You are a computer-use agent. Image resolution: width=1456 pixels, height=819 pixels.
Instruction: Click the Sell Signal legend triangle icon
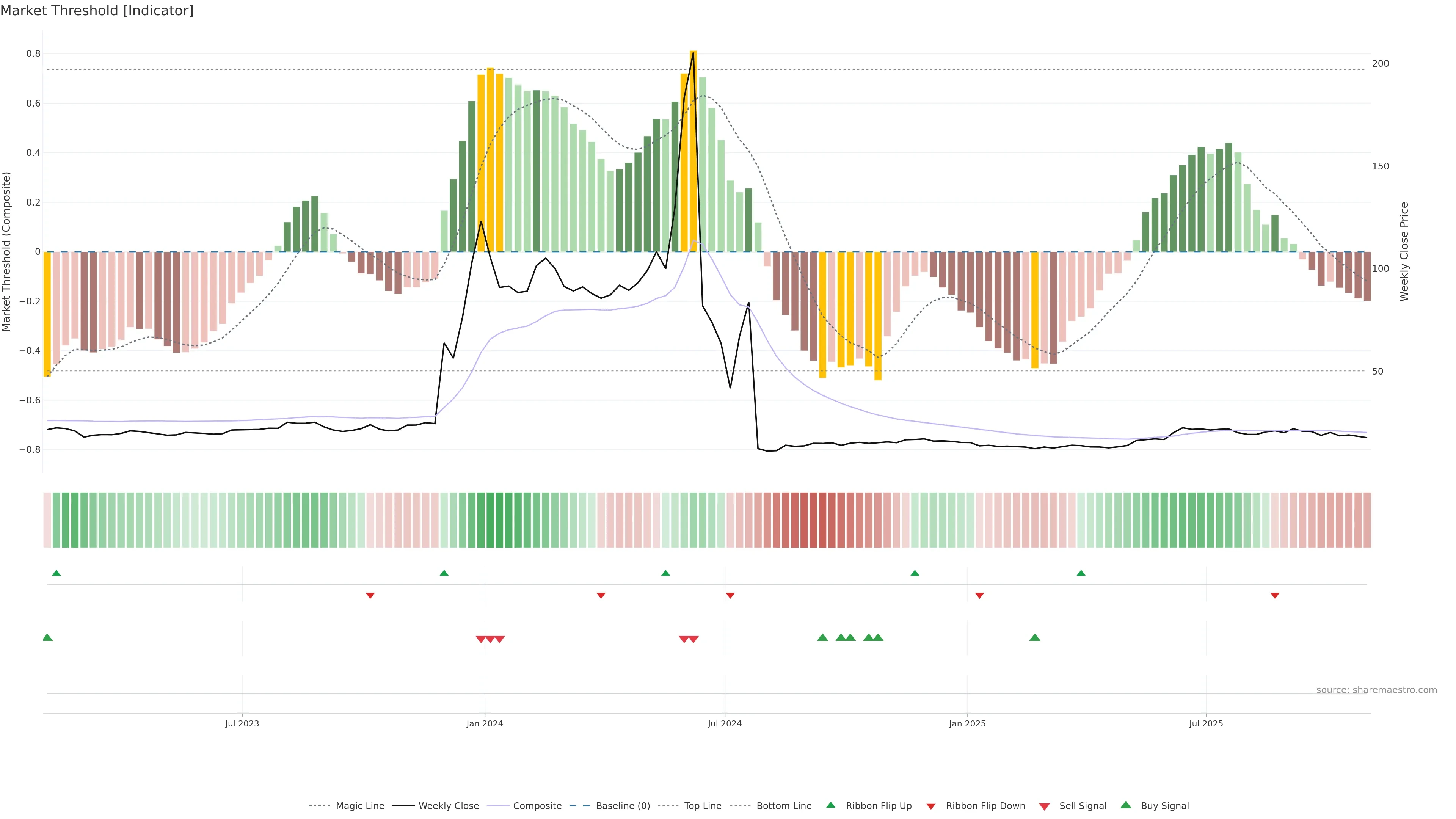pos(1045,806)
